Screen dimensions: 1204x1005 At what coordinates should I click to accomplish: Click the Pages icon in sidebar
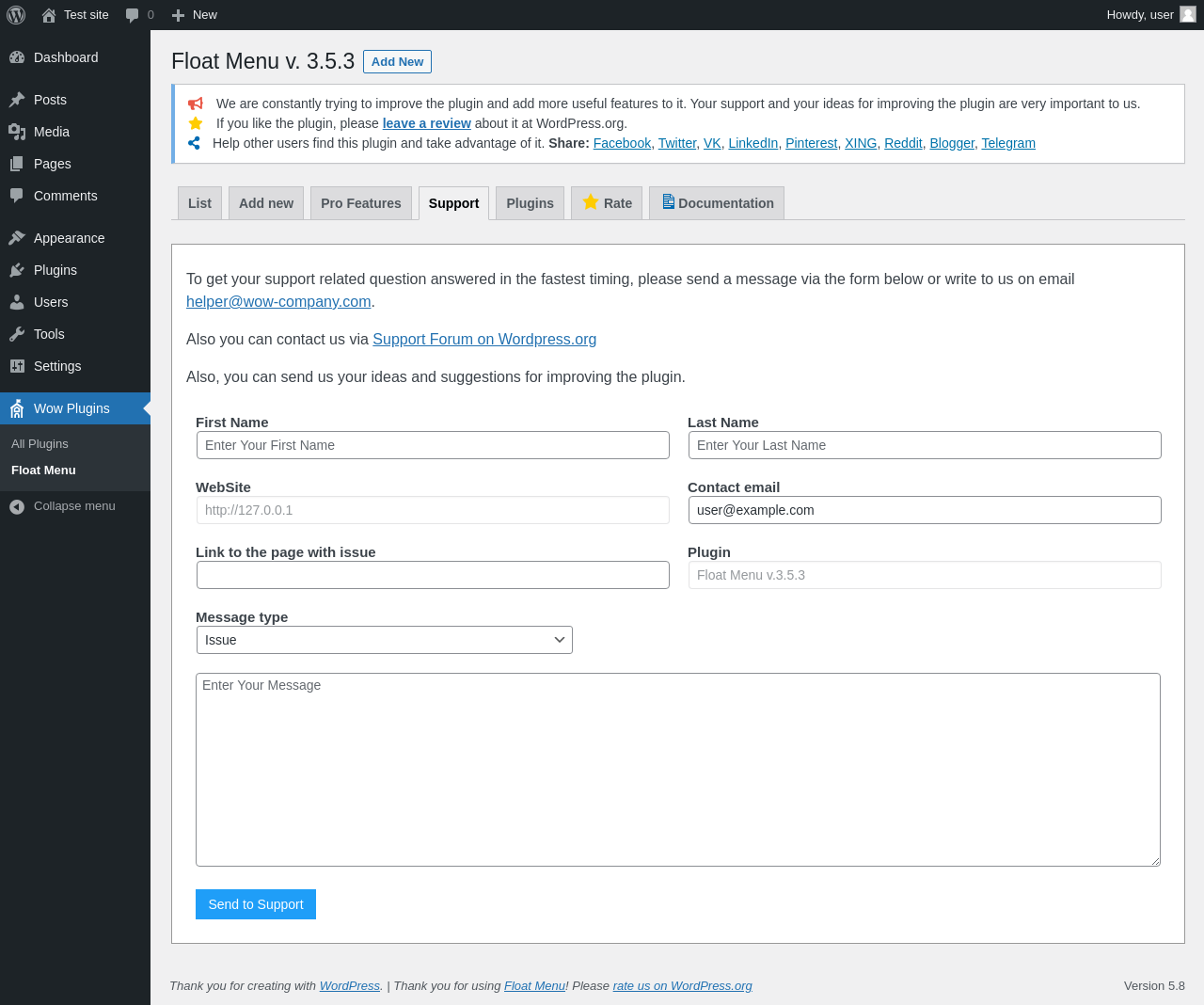point(17,164)
